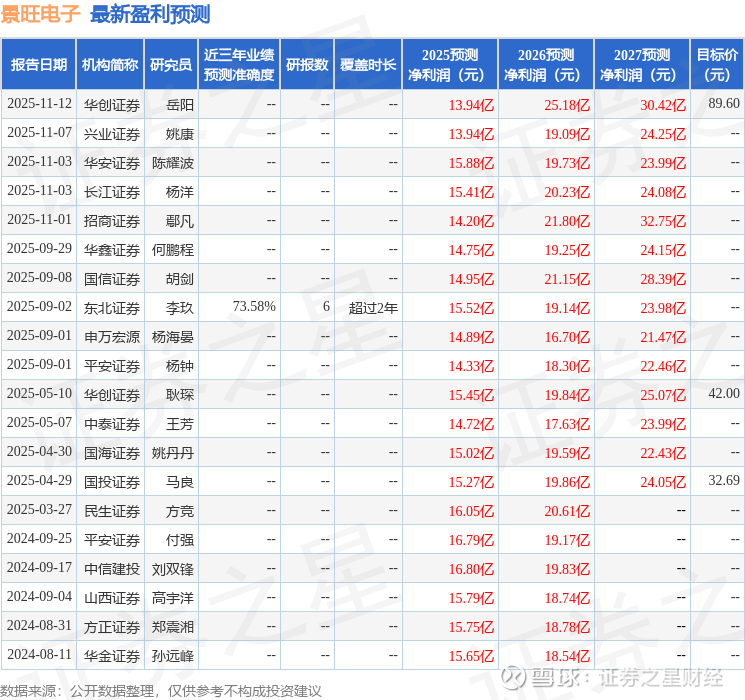745x700 pixels.
Task: Click the 20.61亿 profit value
Action: pyautogui.click(x=567, y=511)
